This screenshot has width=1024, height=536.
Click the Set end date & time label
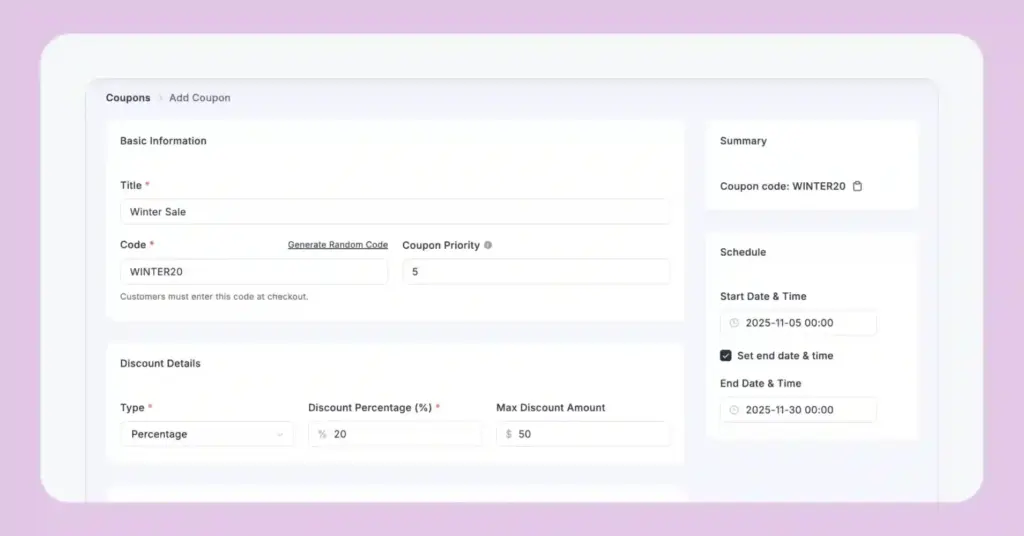(785, 356)
